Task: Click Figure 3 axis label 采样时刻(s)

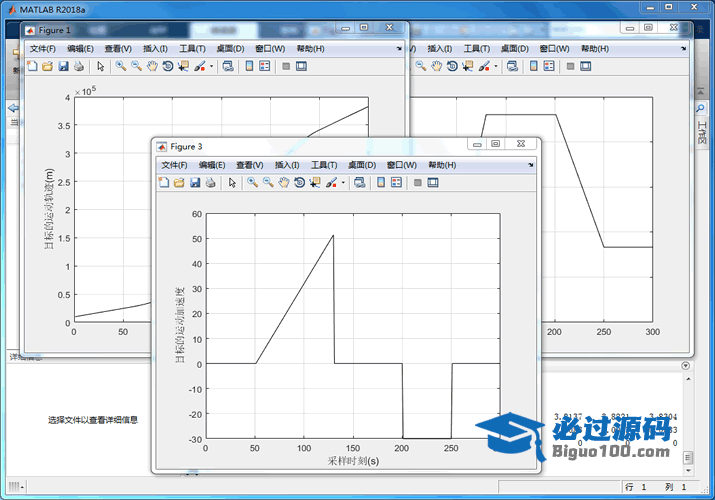Action: (353, 461)
